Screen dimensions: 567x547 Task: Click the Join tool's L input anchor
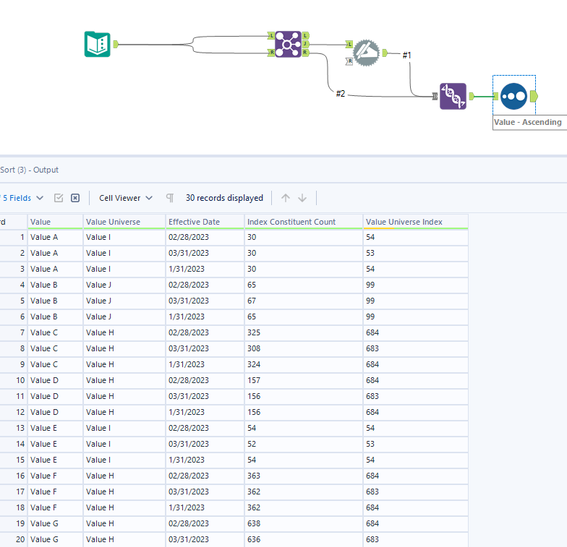[x=271, y=35]
